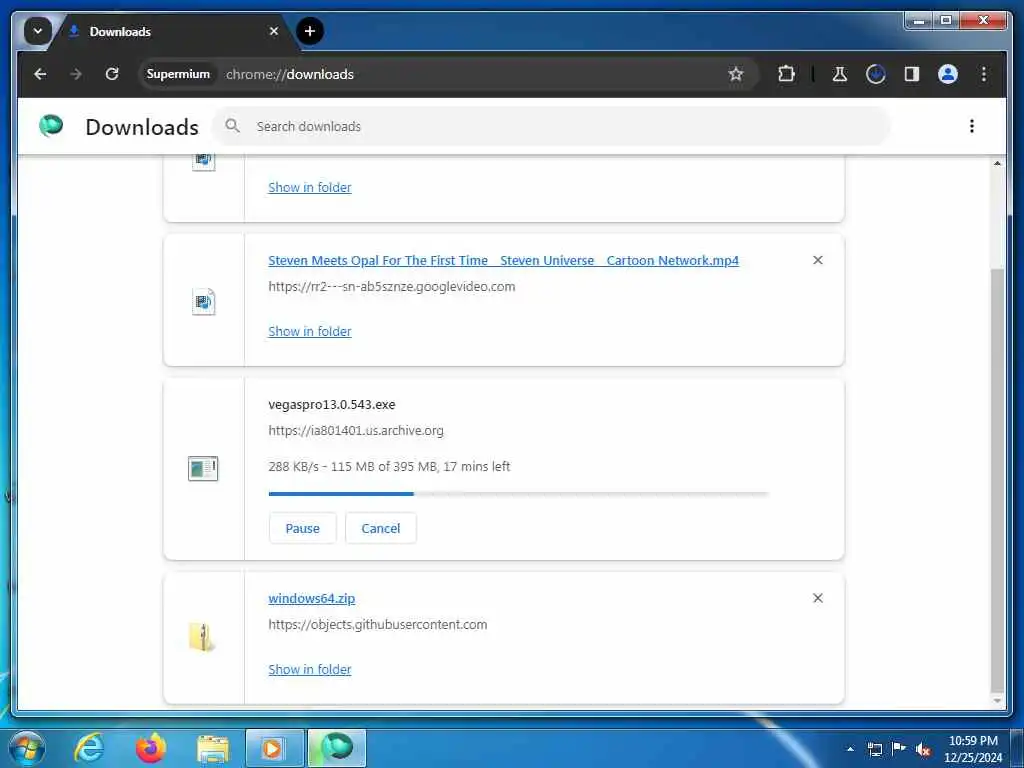The height and width of the screenshot is (768, 1024).
Task: Remove windows64.zip from the list
Action: point(818,598)
